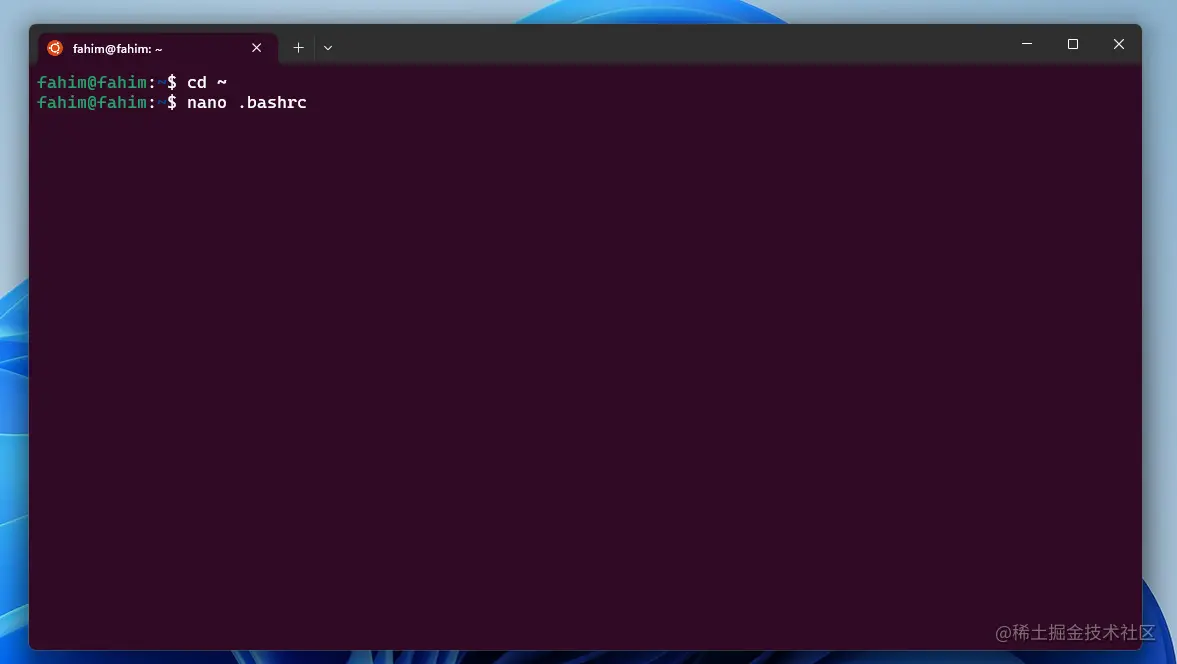Click the 'cd ~' command text
The height and width of the screenshot is (664, 1177).
[x=207, y=82]
